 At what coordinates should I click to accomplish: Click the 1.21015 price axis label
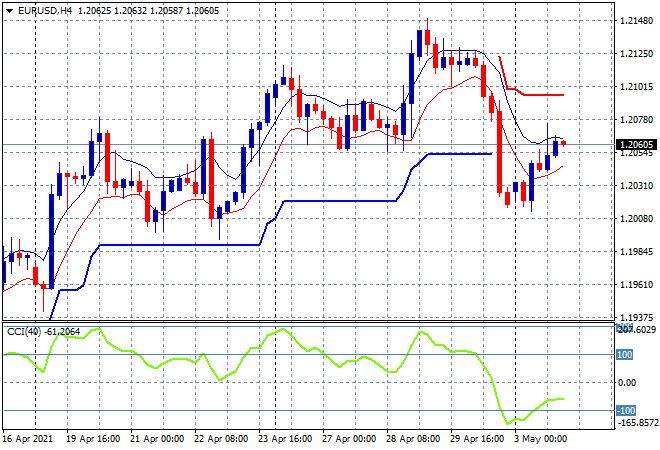(636, 87)
